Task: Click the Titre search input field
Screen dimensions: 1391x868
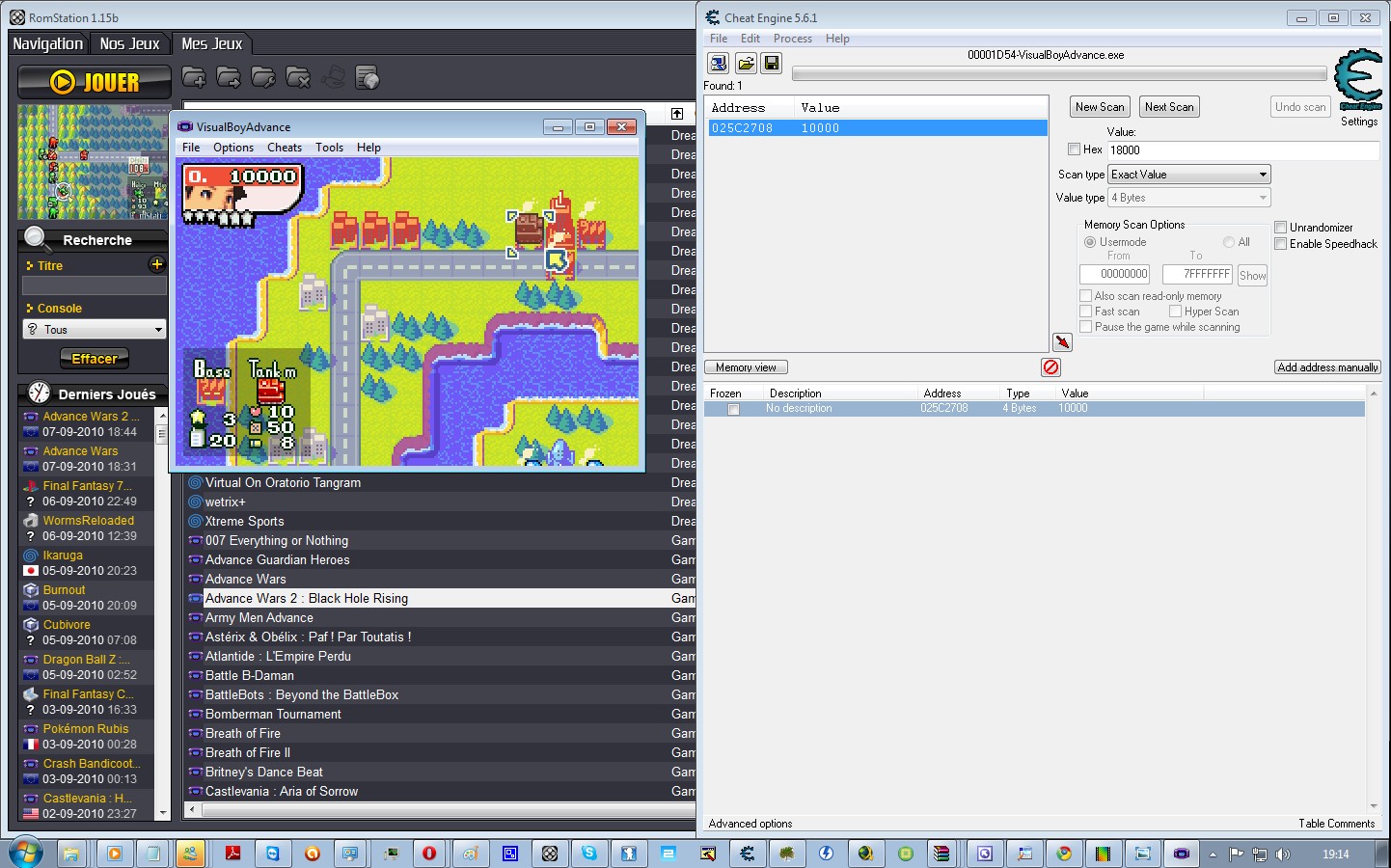Action: 95,285
